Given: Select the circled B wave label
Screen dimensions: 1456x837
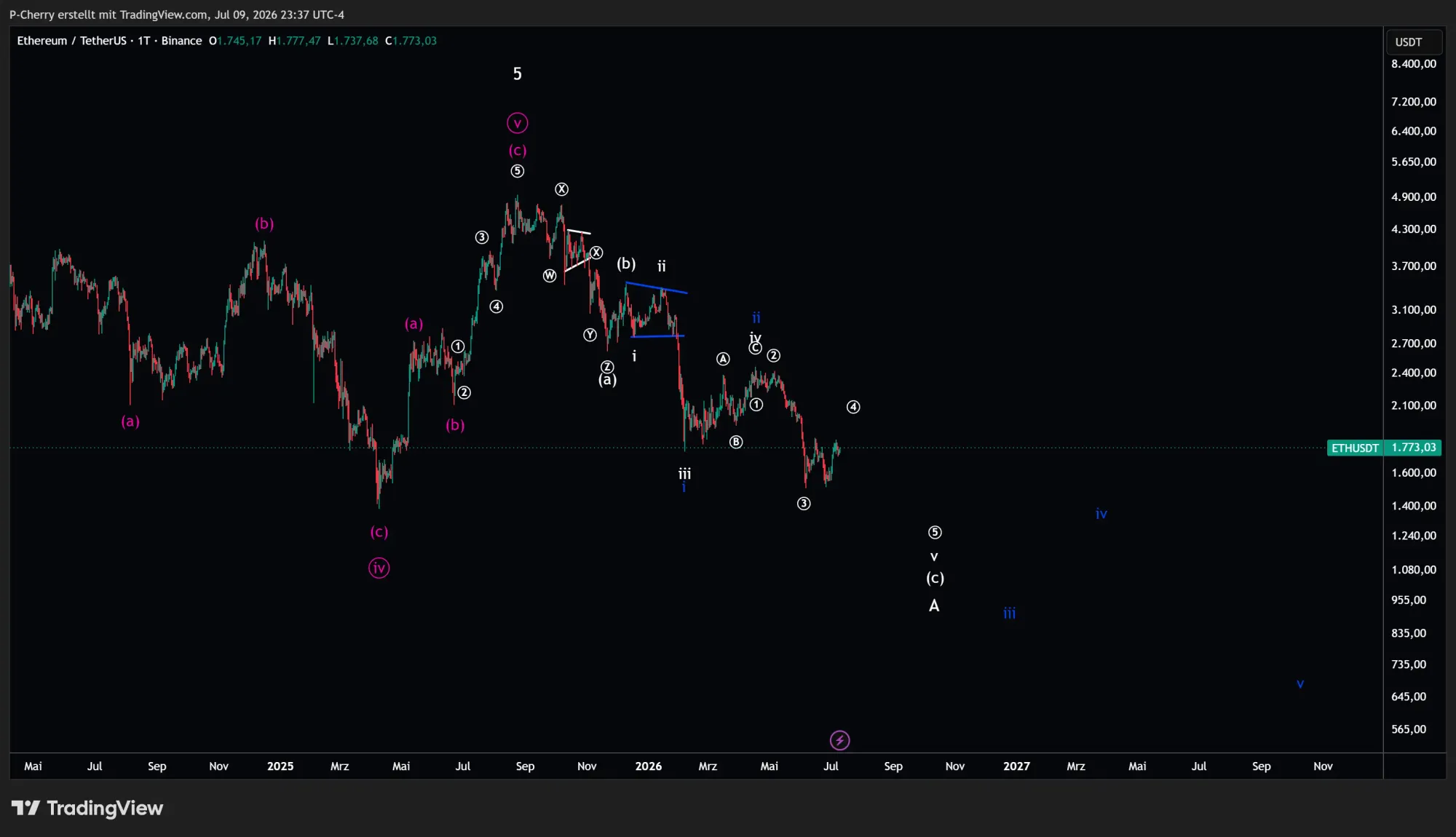Looking at the screenshot, I should (x=736, y=442).
